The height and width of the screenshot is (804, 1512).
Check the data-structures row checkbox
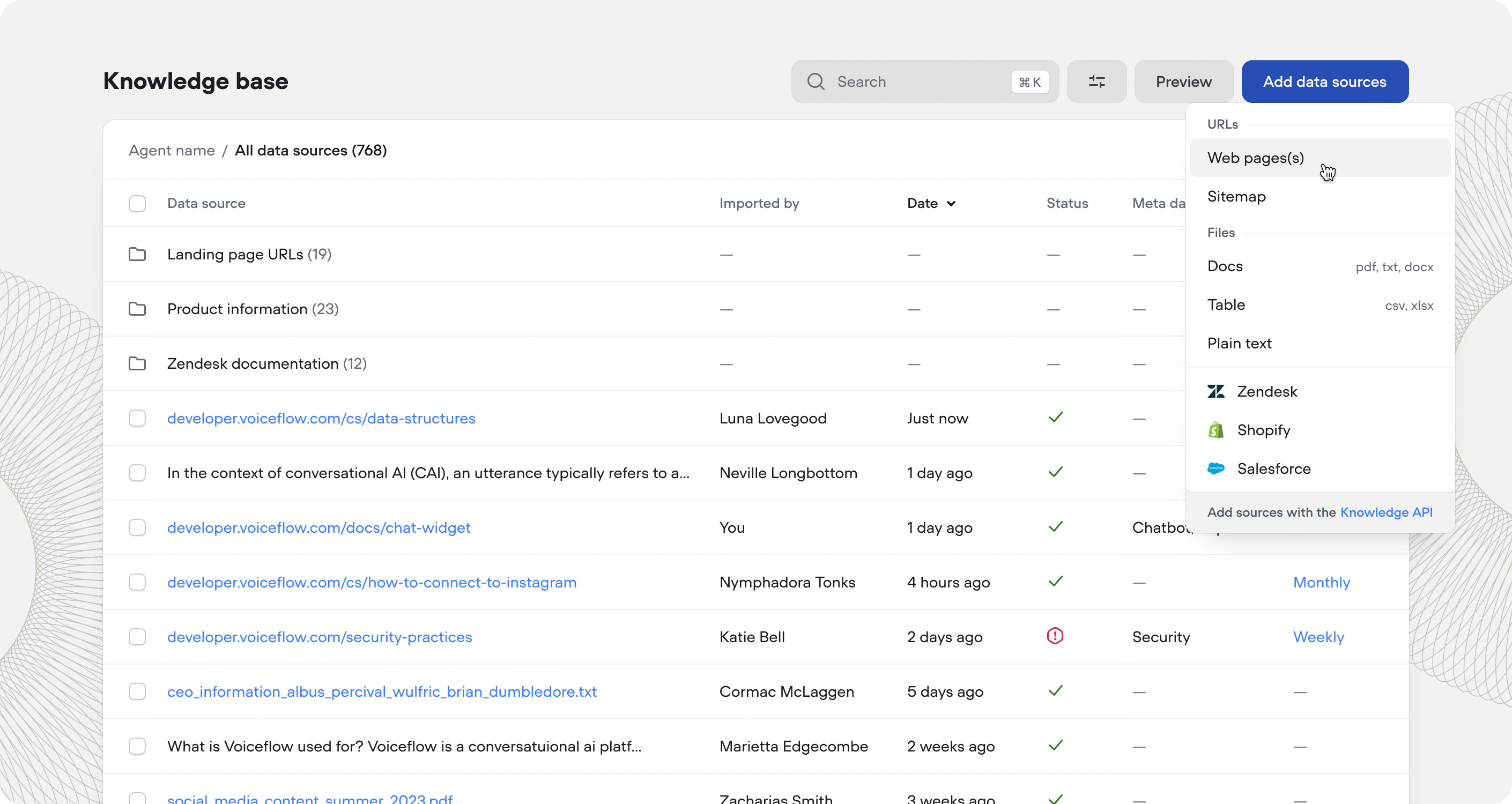pos(137,418)
